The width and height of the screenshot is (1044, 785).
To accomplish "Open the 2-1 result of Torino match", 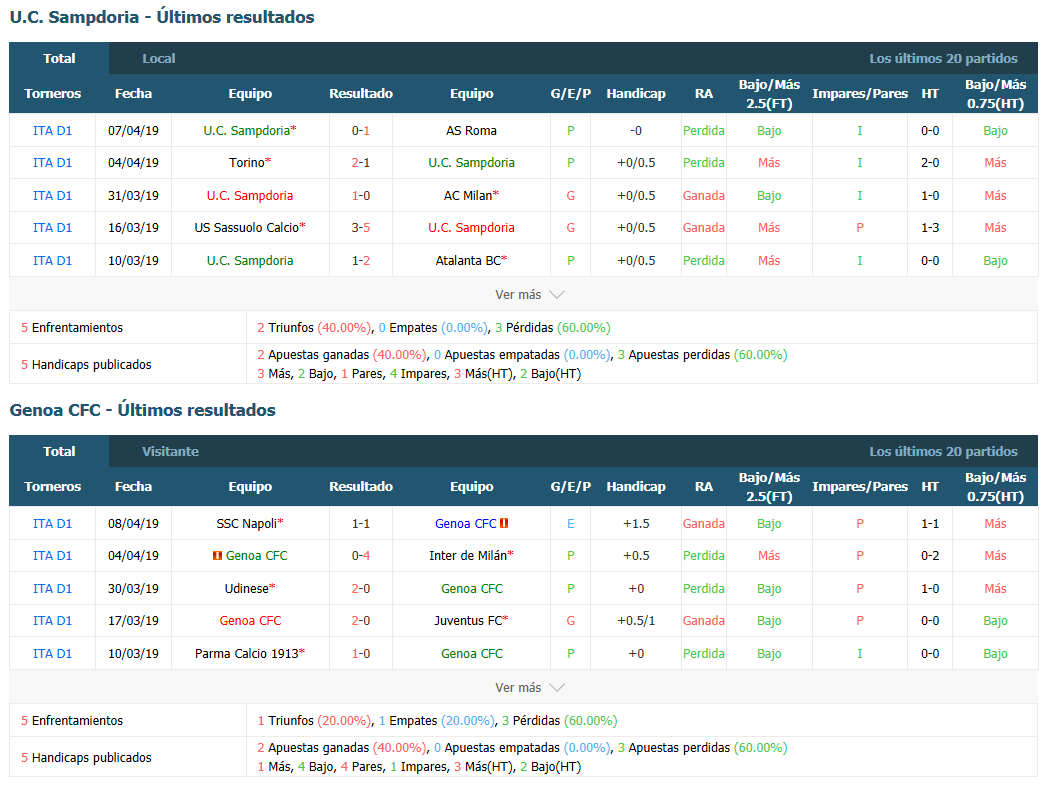I will click(361, 162).
